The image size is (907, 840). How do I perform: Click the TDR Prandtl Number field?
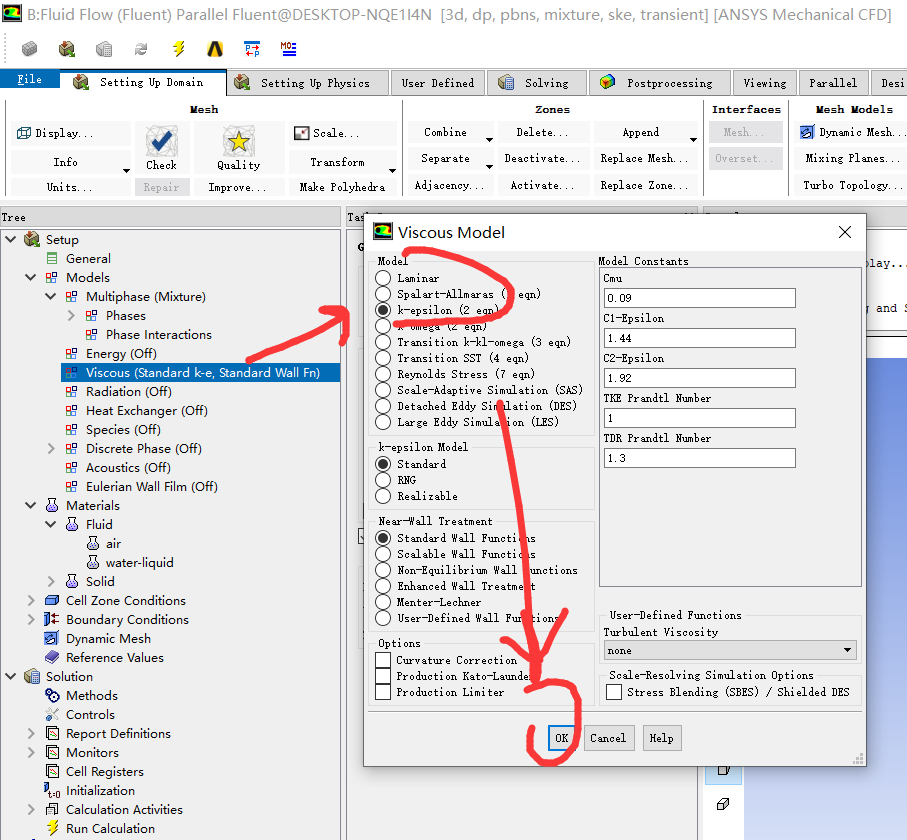(x=699, y=458)
